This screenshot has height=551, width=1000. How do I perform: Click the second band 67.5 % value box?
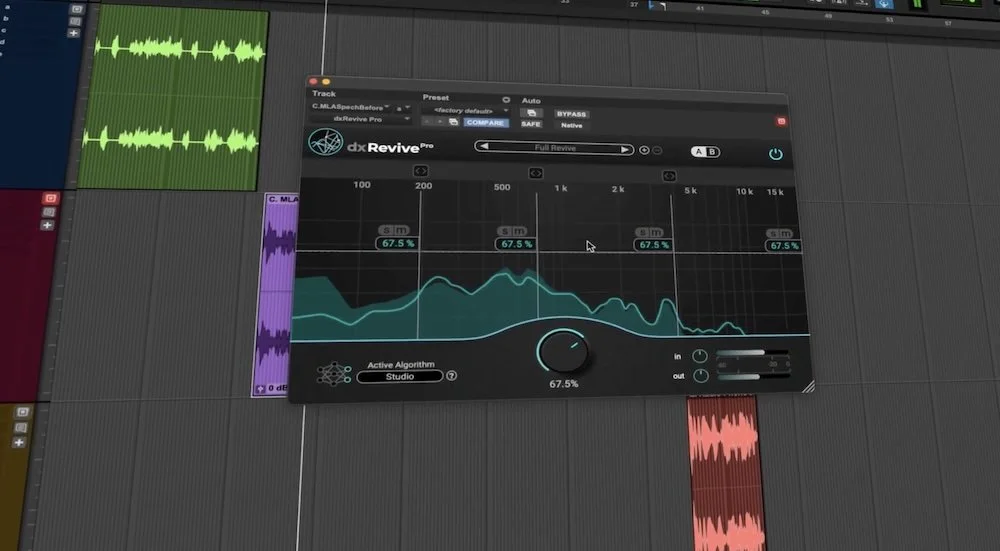tap(517, 244)
